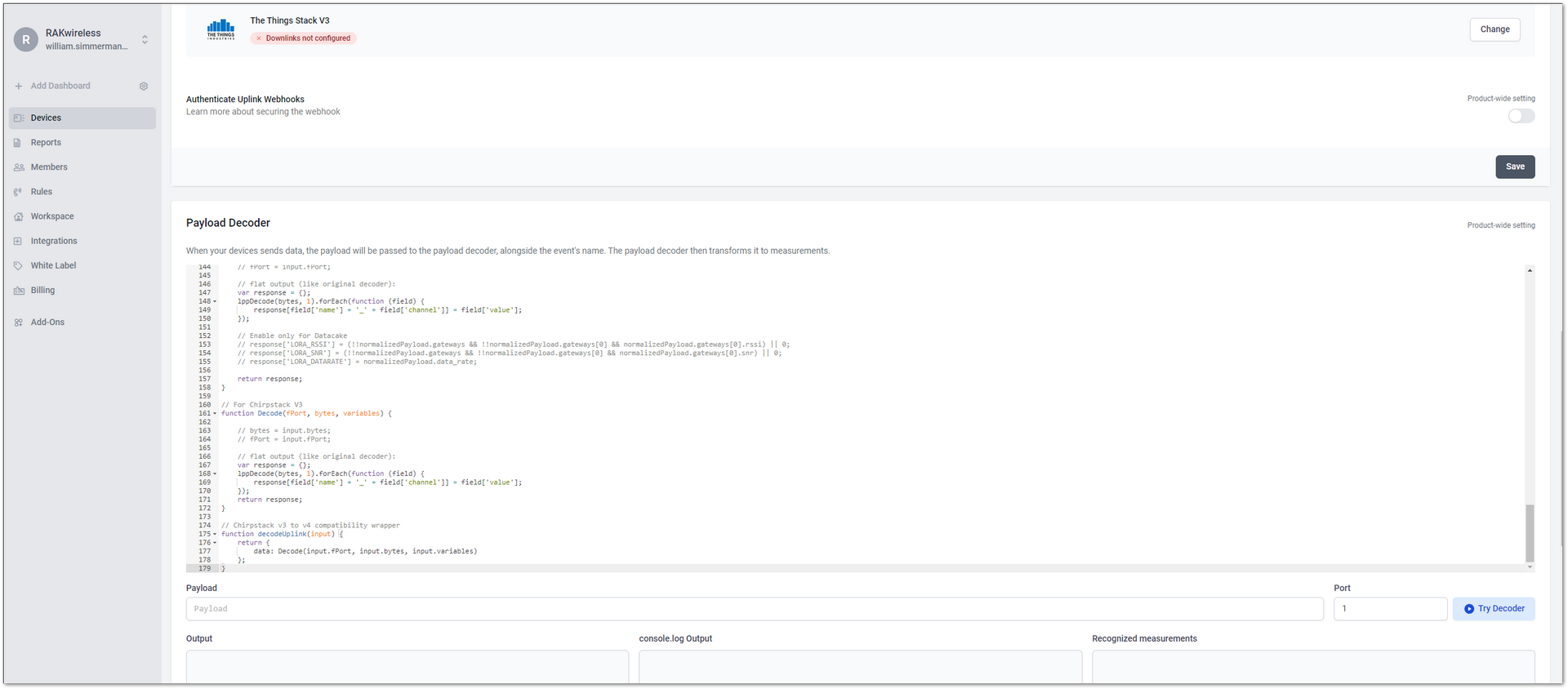Click the Add-Ons icon
The height and width of the screenshot is (689, 1568).
pyautogui.click(x=18, y=322)
